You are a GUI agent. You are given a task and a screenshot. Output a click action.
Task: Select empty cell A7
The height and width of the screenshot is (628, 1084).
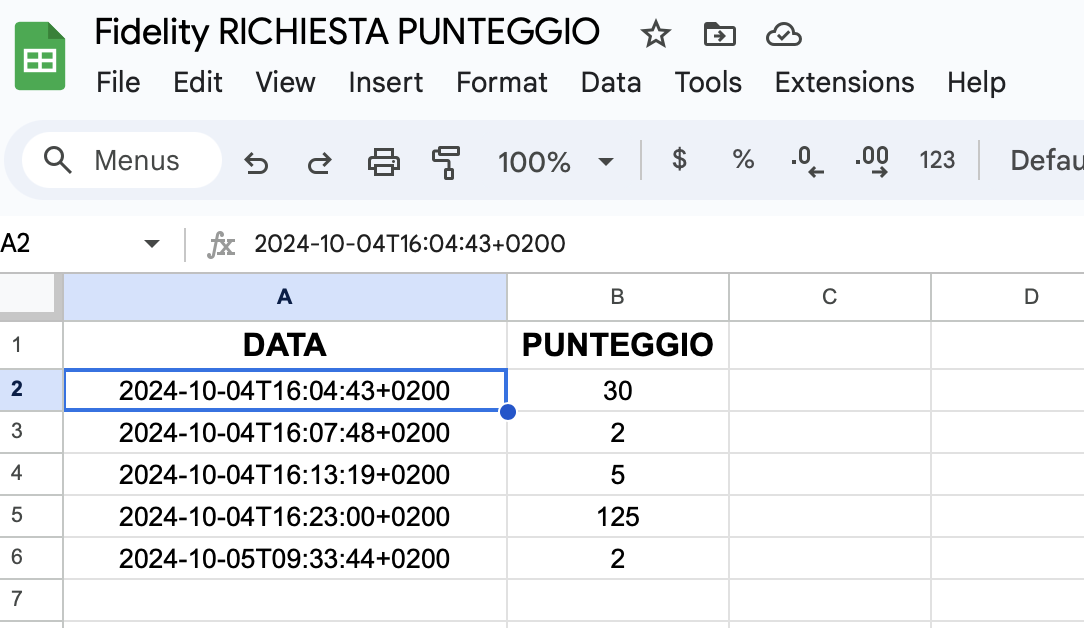point(285,600)
